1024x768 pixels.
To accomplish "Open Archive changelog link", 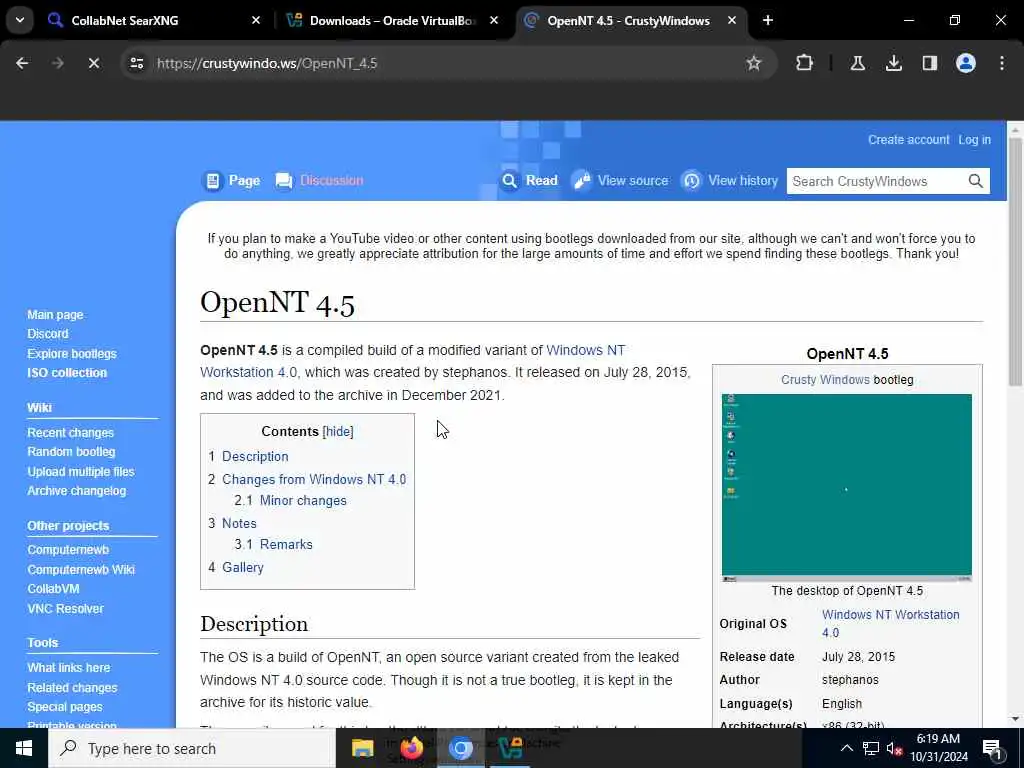I will [76, 491].
